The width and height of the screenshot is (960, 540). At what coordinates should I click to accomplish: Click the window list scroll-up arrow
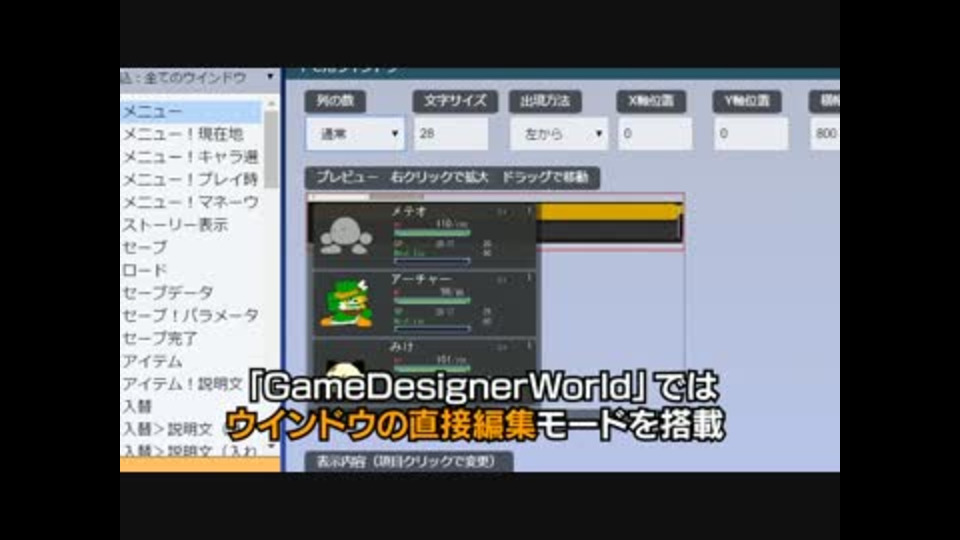[271, 105]
